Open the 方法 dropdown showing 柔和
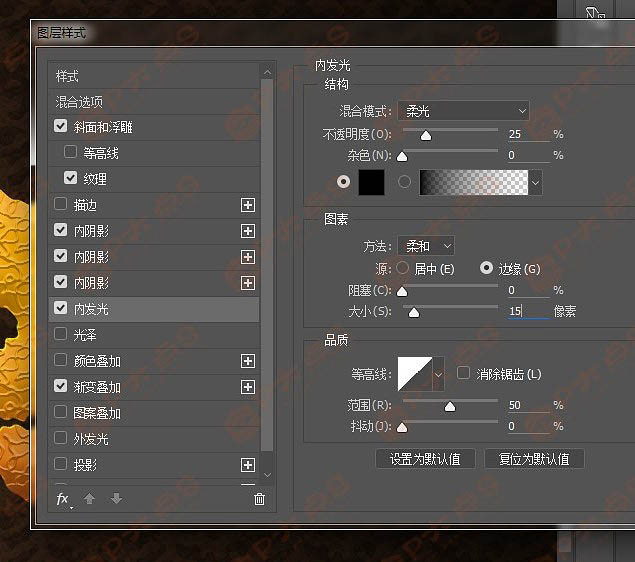 coord(426,245)
